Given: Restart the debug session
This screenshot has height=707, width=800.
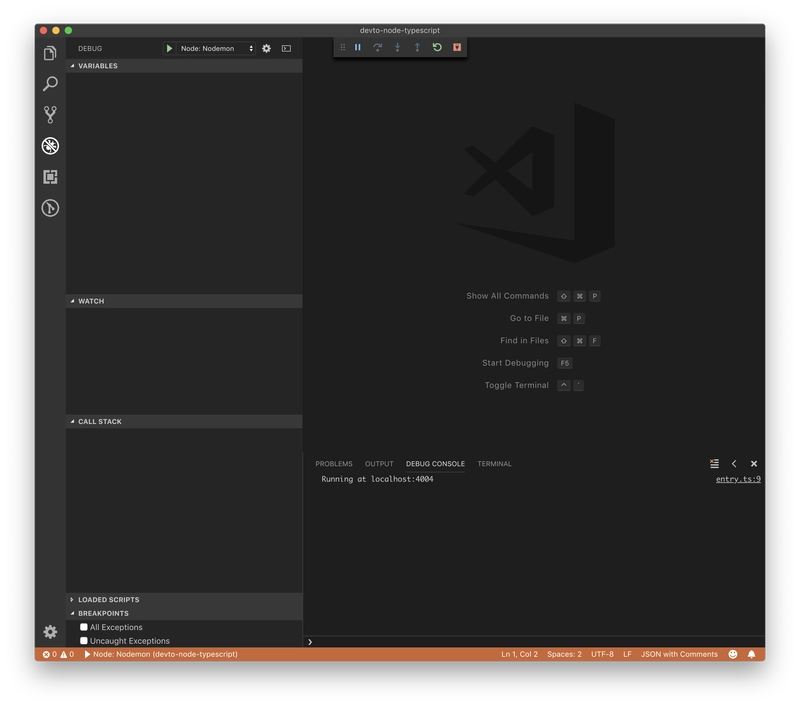Looking at the screenshot, I should [x=437, y=47].
